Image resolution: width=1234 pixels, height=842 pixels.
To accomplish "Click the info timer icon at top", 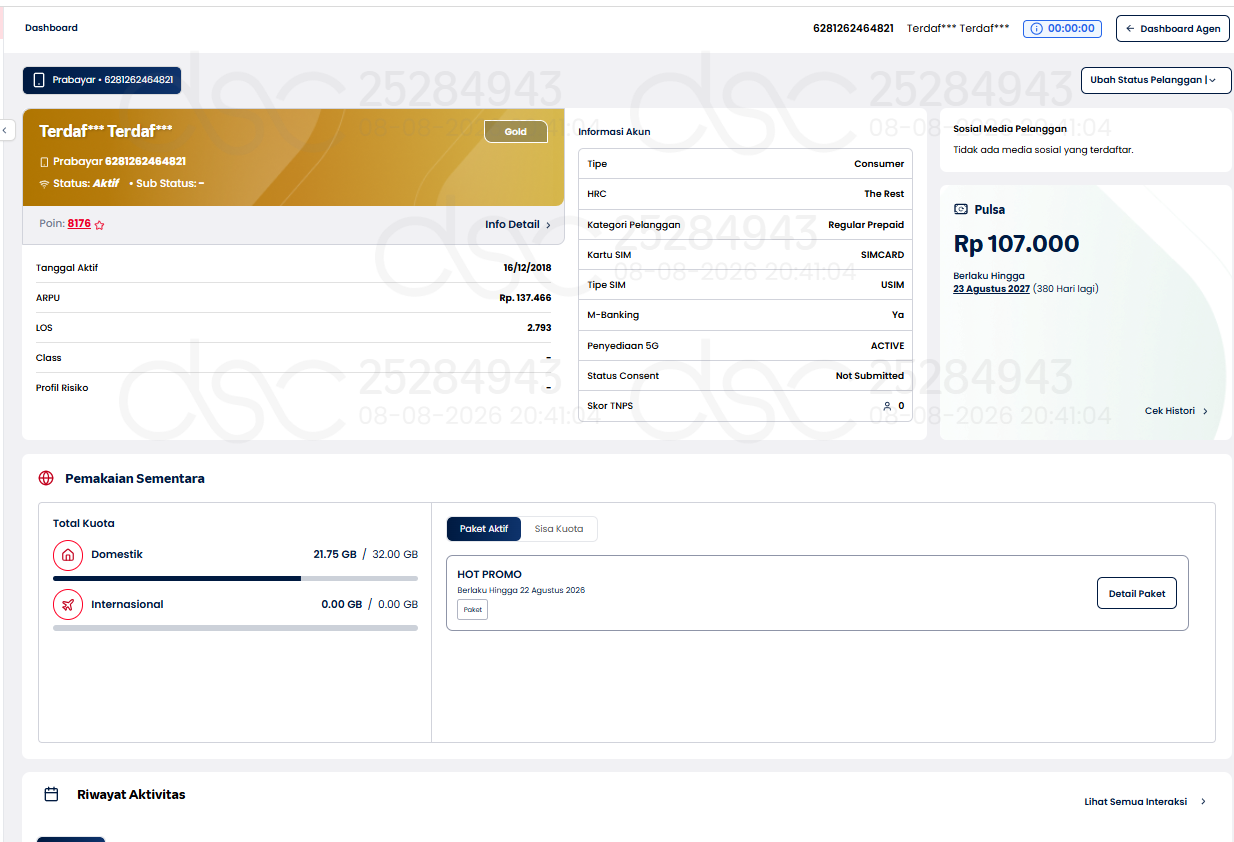I will tap(1036, 29).
